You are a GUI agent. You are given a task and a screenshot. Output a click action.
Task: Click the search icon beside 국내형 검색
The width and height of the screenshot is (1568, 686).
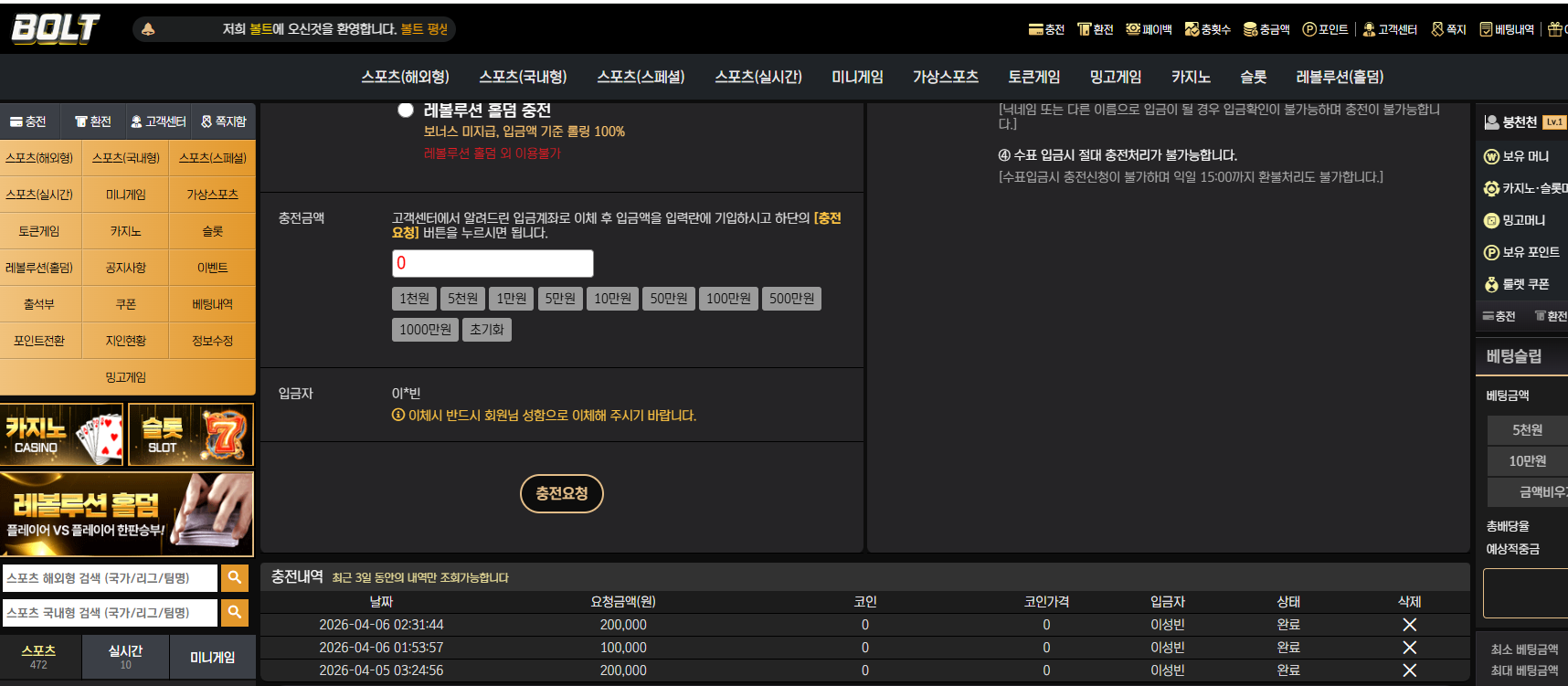[234, 612]
